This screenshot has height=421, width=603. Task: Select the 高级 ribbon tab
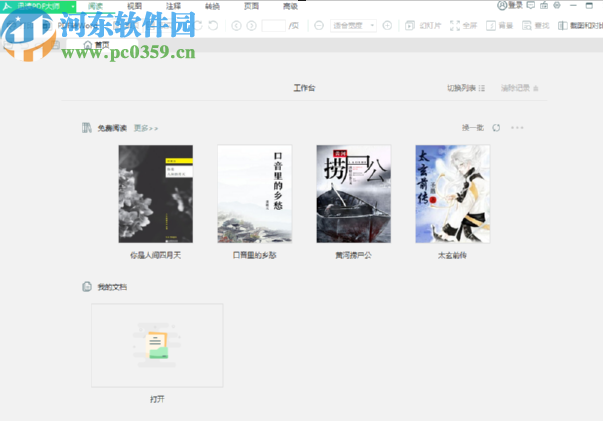[290, 6]
